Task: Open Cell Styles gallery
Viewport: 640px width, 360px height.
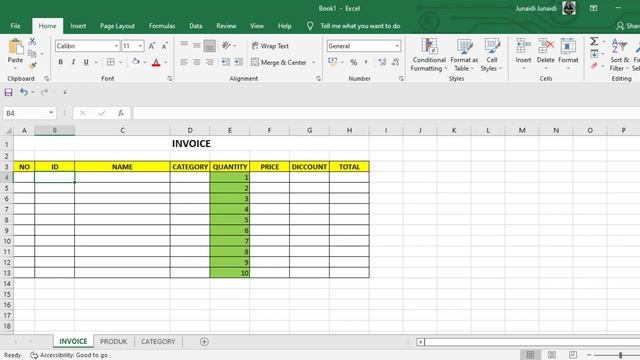Action: (x=491, y=55)
